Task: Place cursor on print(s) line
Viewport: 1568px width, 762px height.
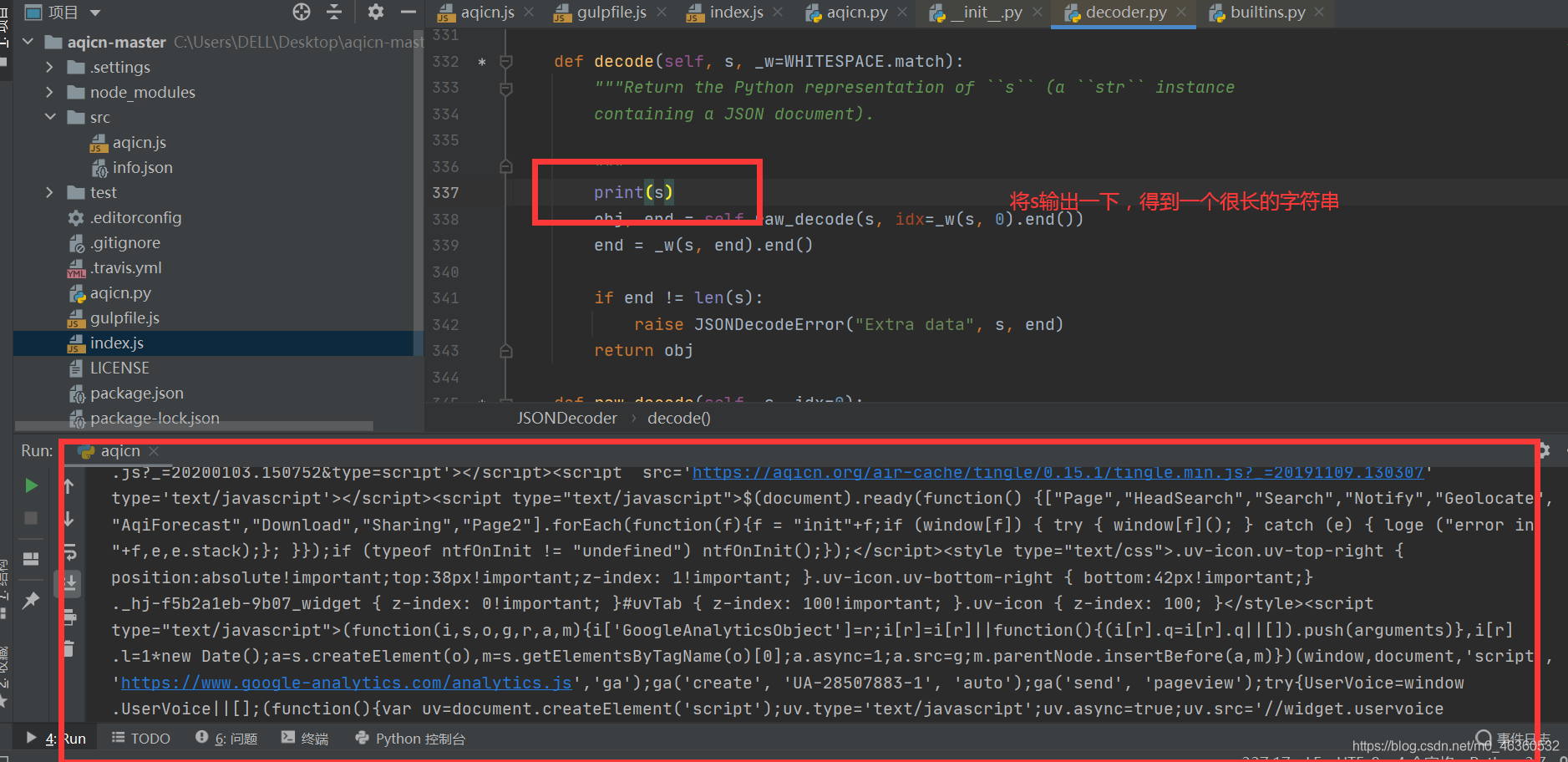Action: click(633, 193)
